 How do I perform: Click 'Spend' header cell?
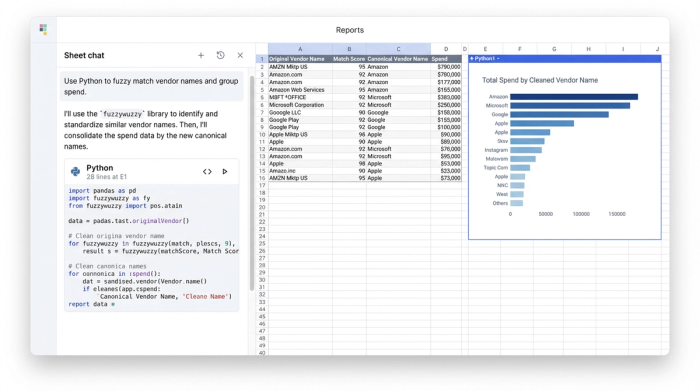(x=446, y=59)
